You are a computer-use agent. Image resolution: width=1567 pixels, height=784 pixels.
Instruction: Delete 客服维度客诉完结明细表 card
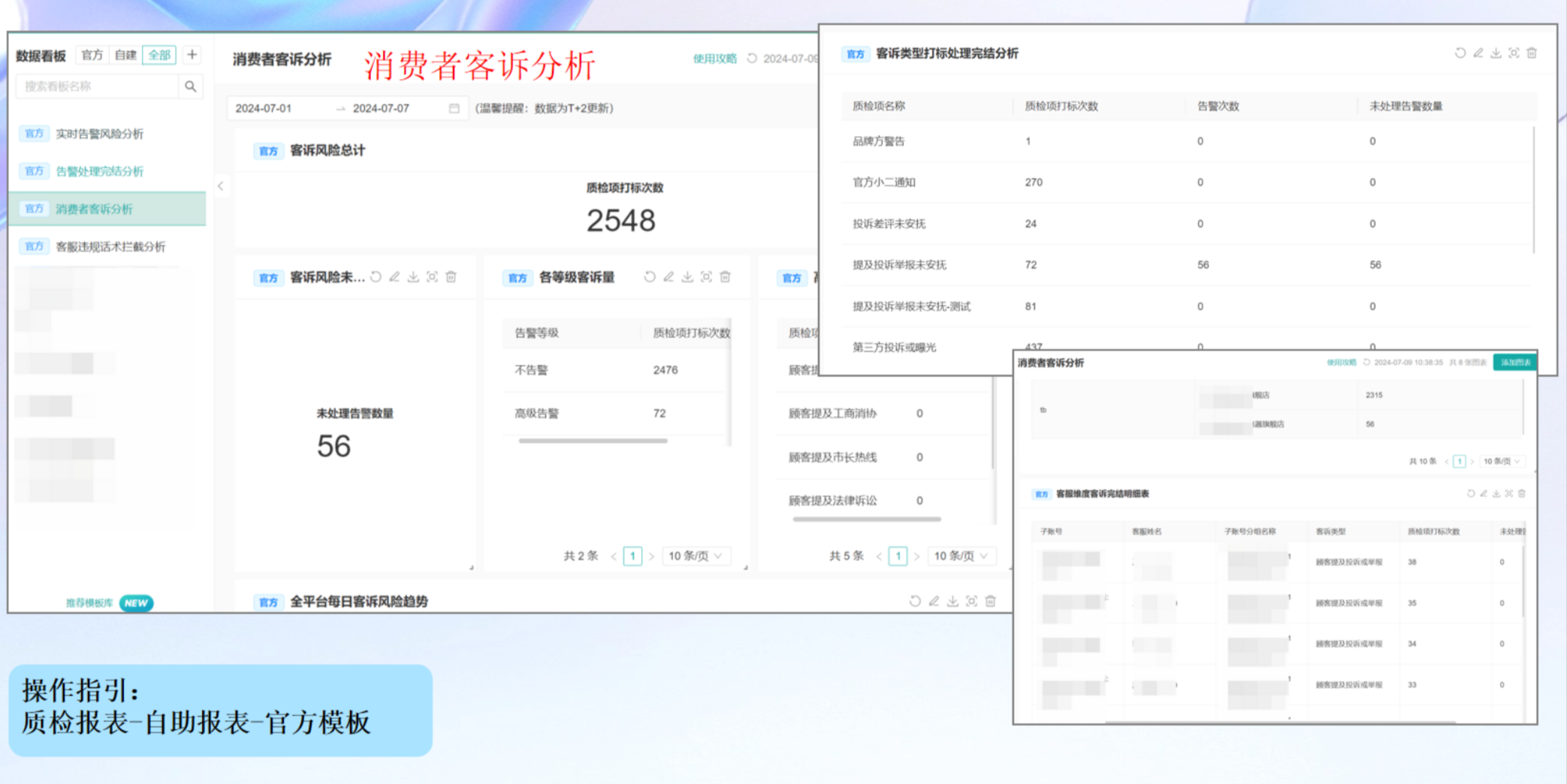[1522, 493]
